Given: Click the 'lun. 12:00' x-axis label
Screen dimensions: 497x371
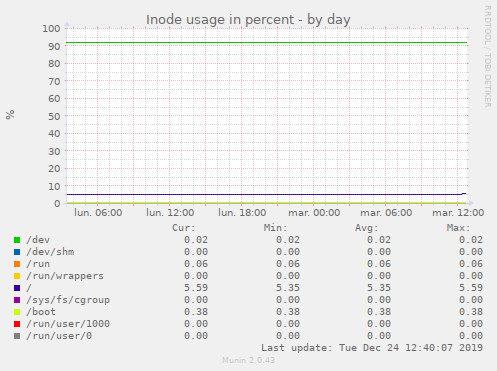Looking at the screenshot, I should tap(170, 213).
